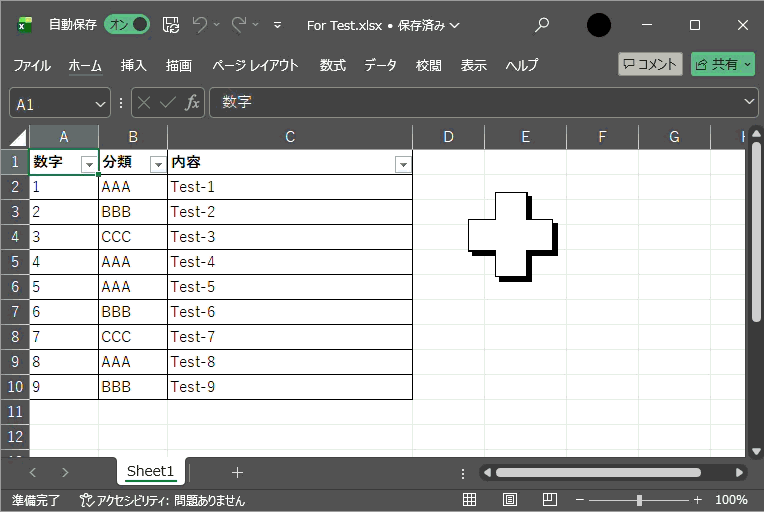Screen dimensions: 764x512
Task: Open the 数式 ribbon tab
Action: (333, 65)
